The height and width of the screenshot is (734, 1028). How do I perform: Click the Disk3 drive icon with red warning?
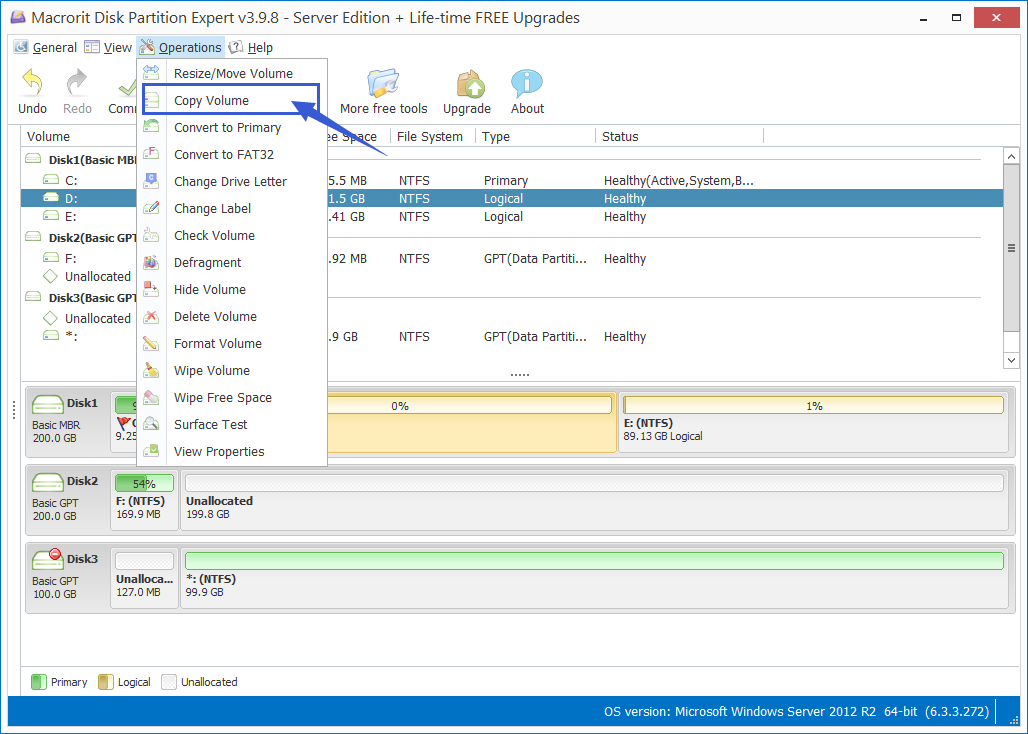pyautogui.click(x=47, y=558)
